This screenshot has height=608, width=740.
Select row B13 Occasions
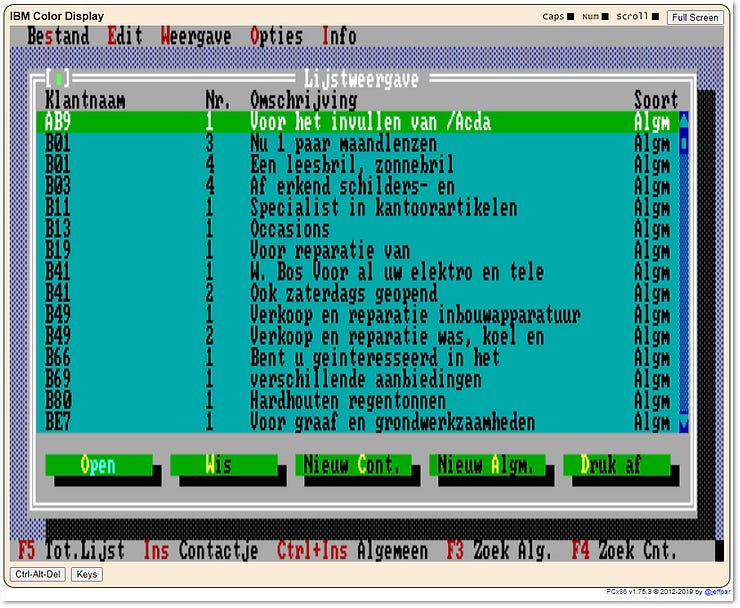point(357,229)
